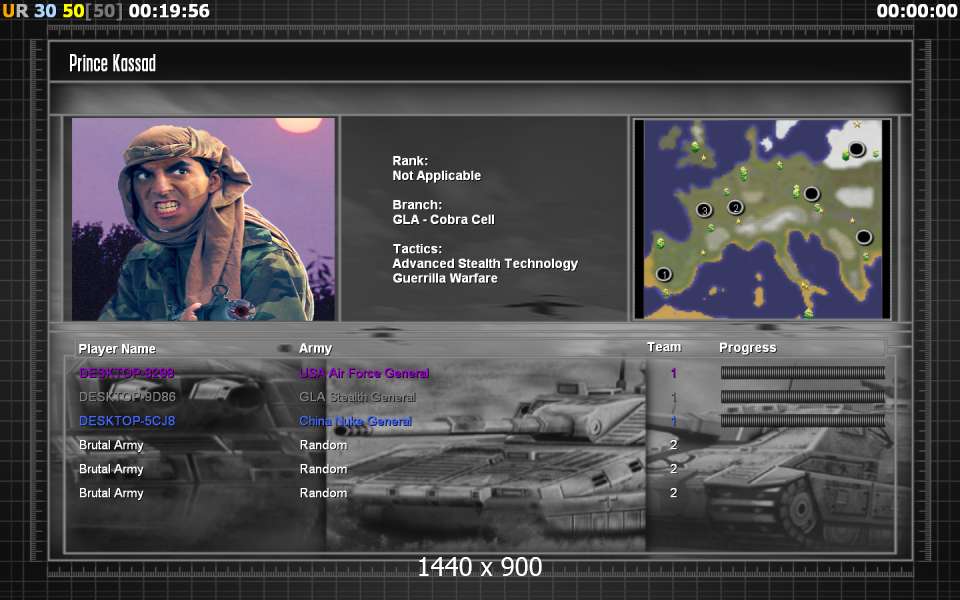Click USA Air Force General army

[364, 373]
